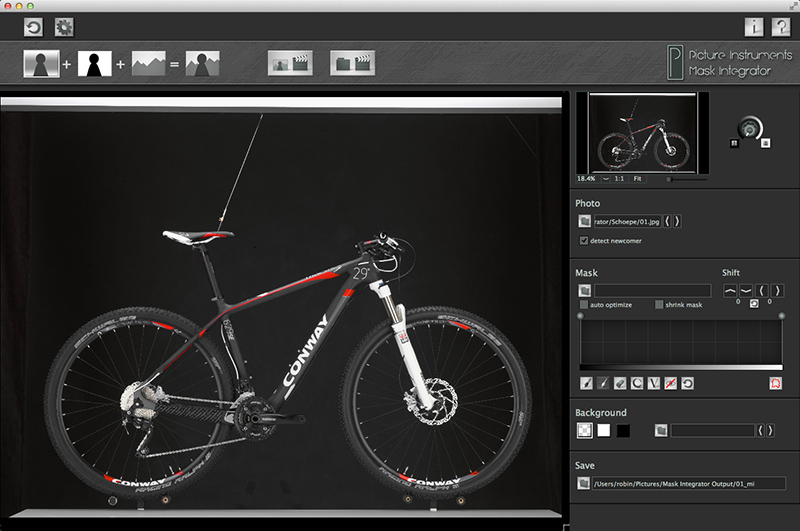
Task: Click the empty Background file path field
Action: pyautogui.click(x=713, y=431)
